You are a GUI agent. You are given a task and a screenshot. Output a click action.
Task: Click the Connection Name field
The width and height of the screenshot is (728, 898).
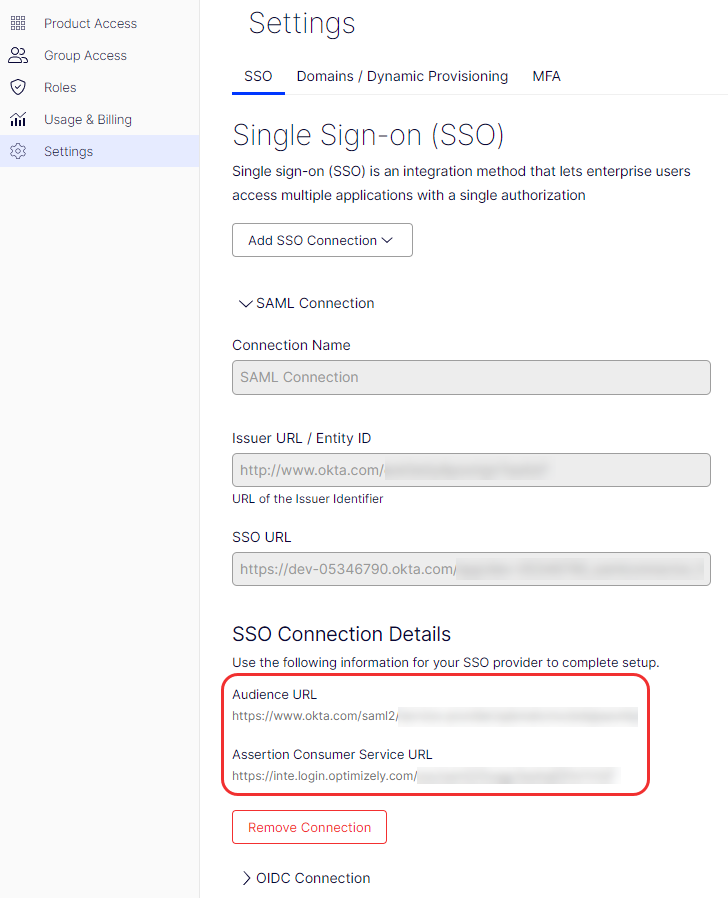[x=471, y=377]
